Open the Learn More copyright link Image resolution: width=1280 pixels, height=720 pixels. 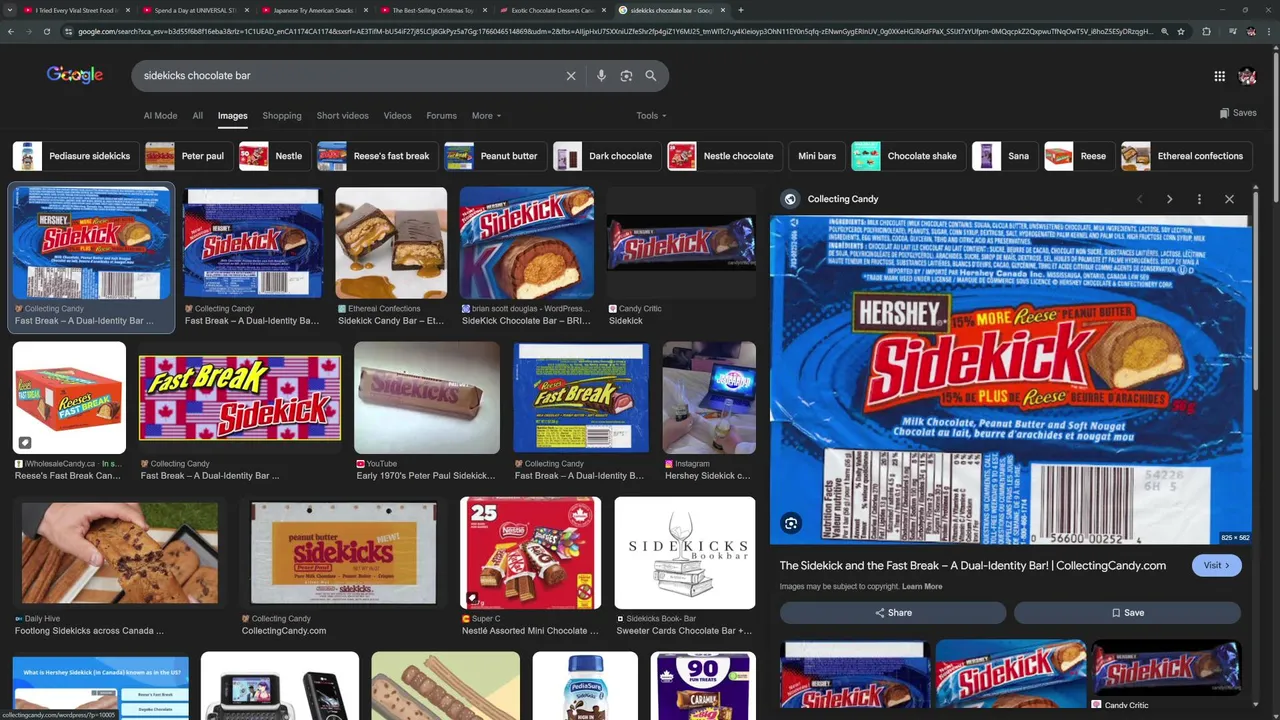(x=922, y=587)
